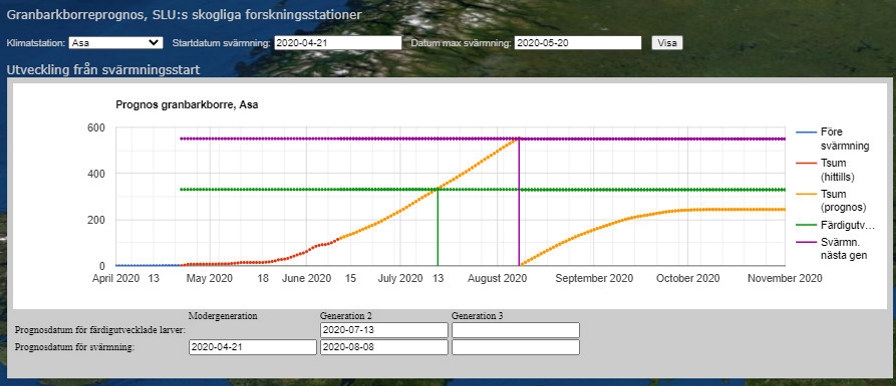Click the purple vertical line in August

click(x=519, y=202)
